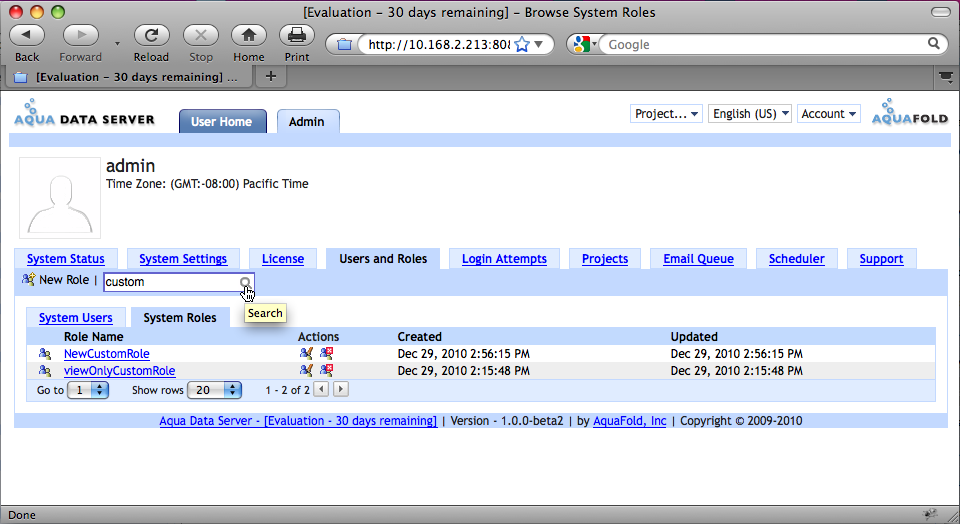Click the New Role link

tap(64, 280)
